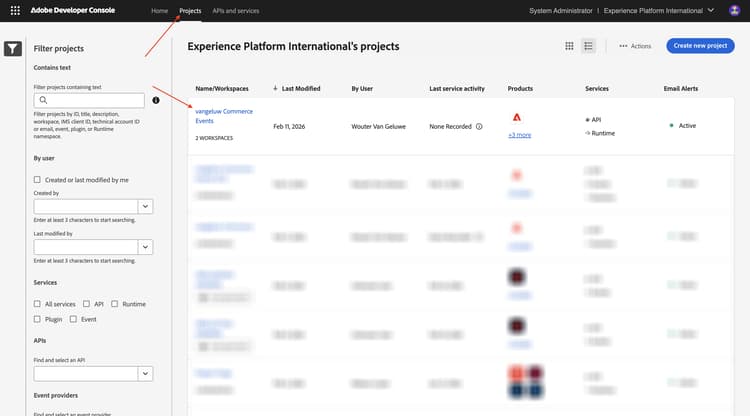This screenshot has width=750, height=416.
Task: Open the APIs and services tab
Action: click(236, 10)
